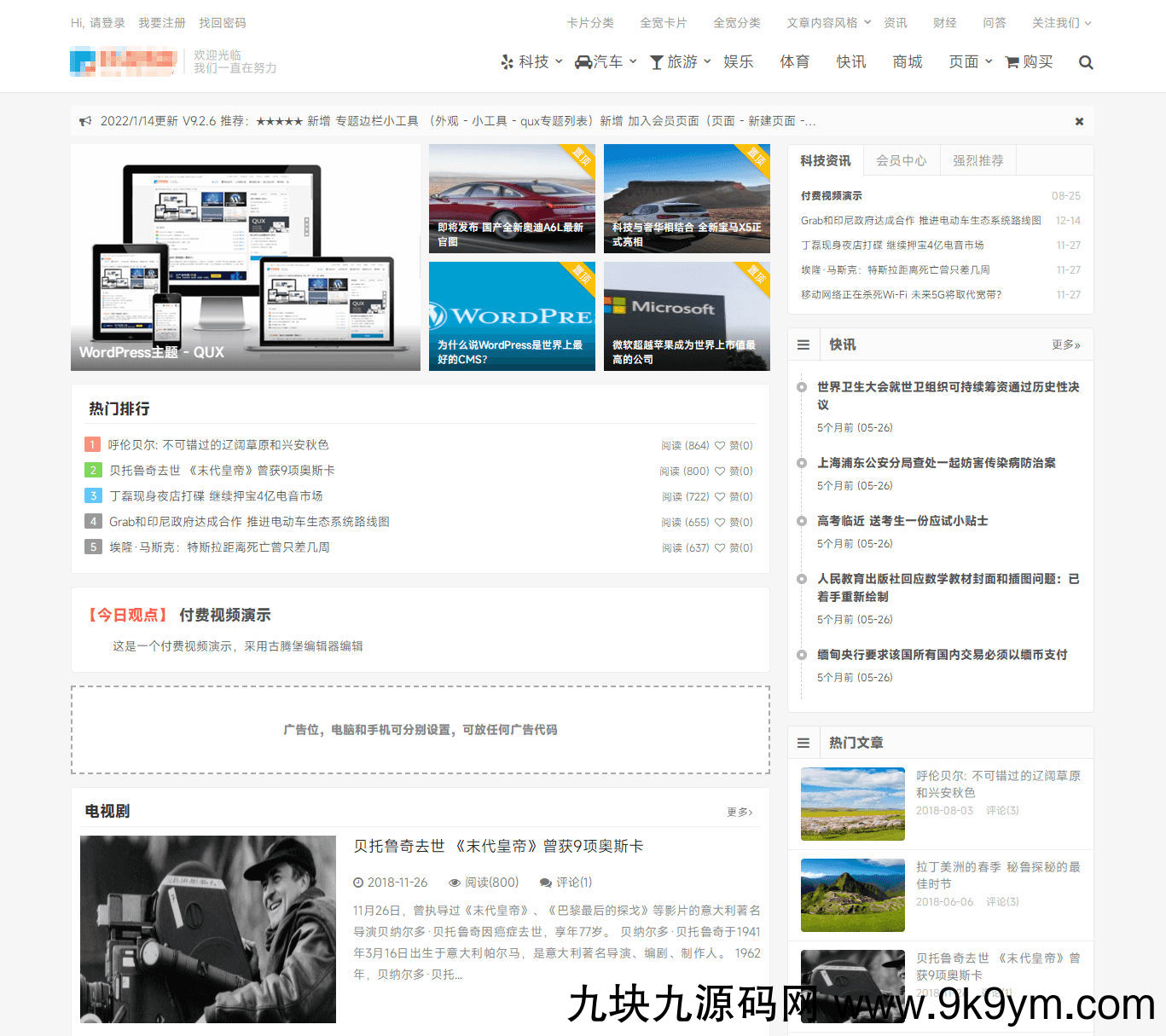Like the first-ranked article via heart icon
1166x1036 pixels.
click(x=720, y=446)
